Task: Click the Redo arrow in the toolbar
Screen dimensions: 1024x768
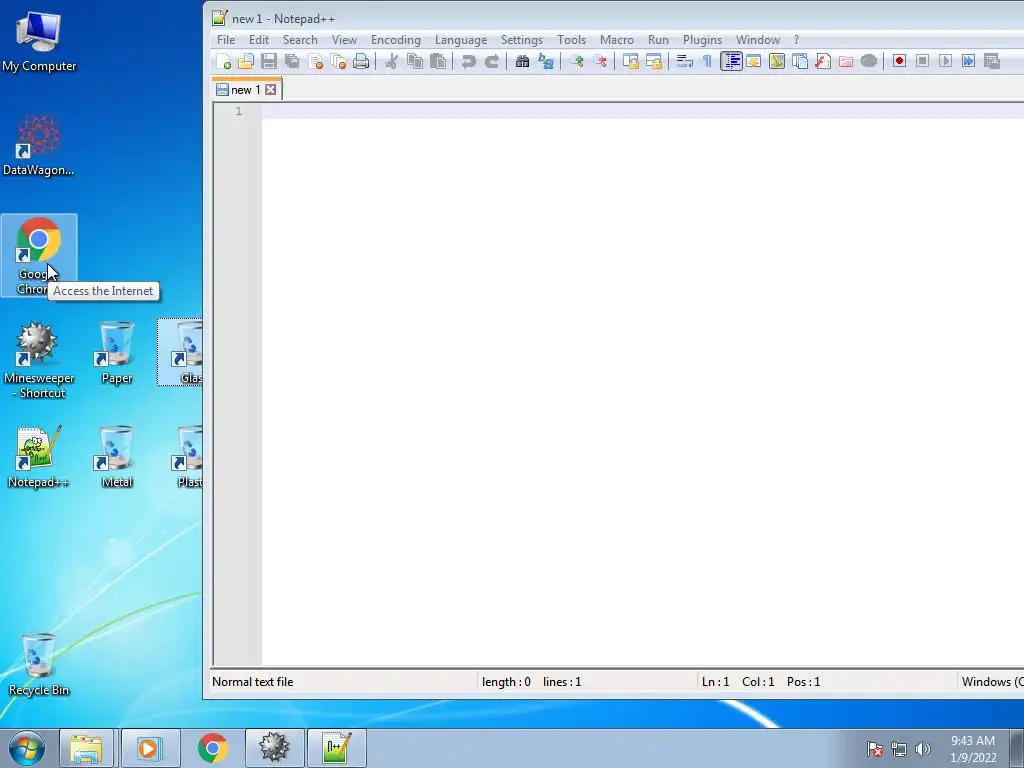Action: pyautogui.click(x=492, y=61)
